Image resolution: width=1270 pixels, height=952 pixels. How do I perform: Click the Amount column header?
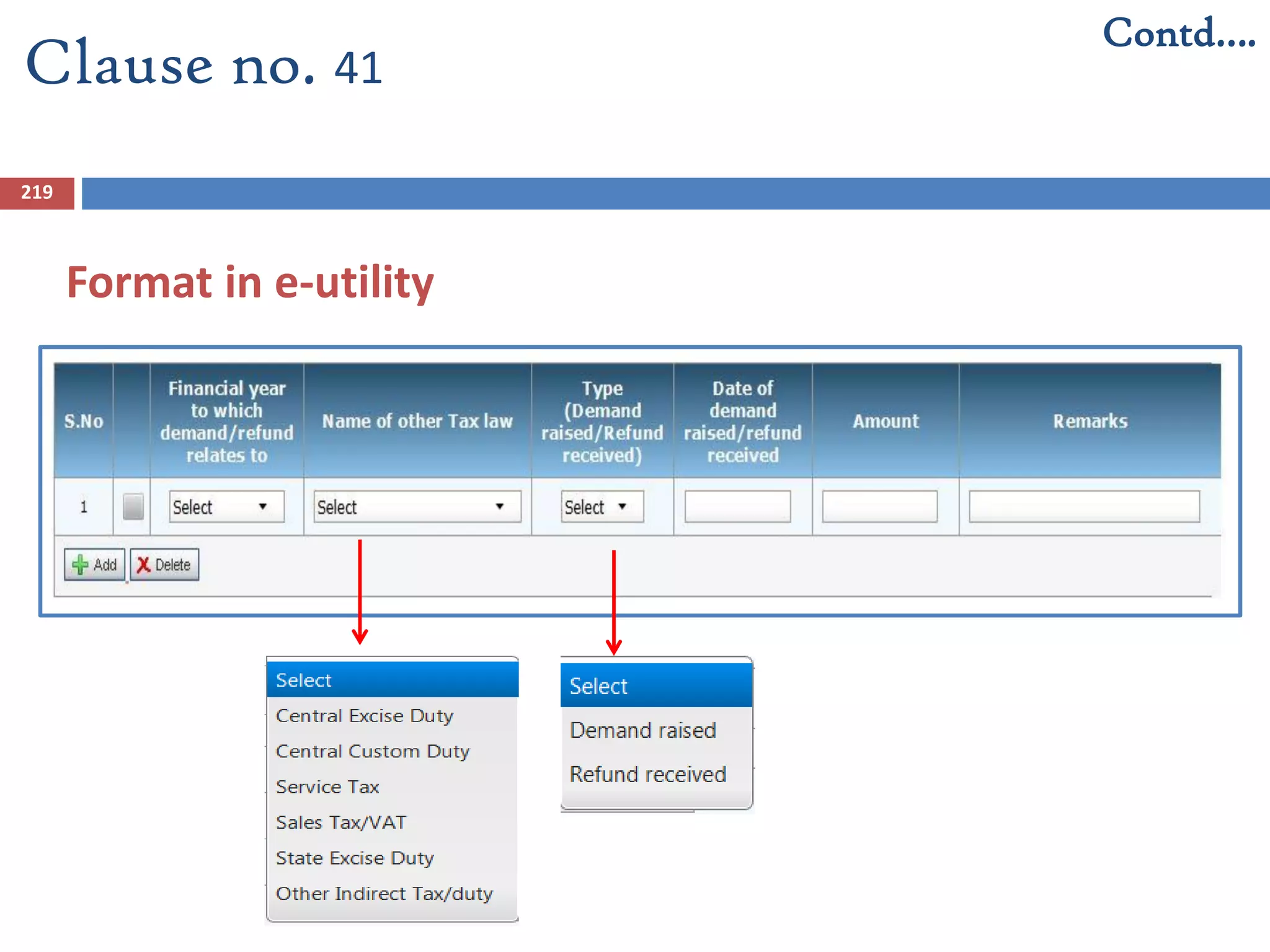pyautogui.click(x=886, y=421)
